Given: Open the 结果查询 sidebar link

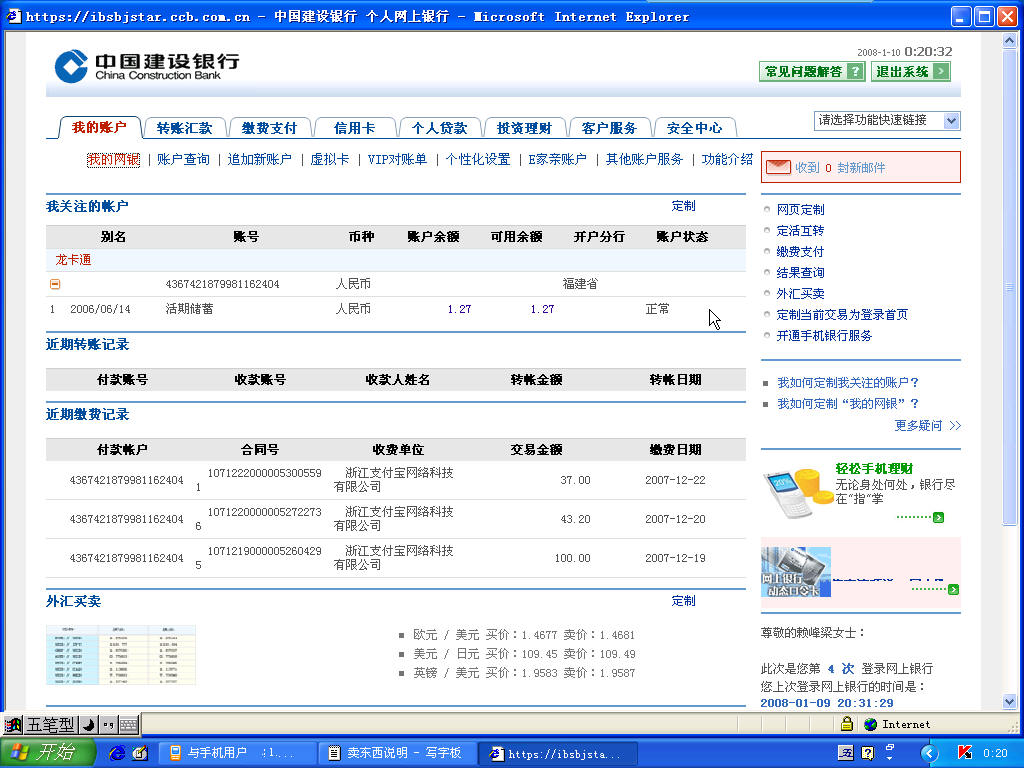Looking at the screenshot, I should 800,272.
